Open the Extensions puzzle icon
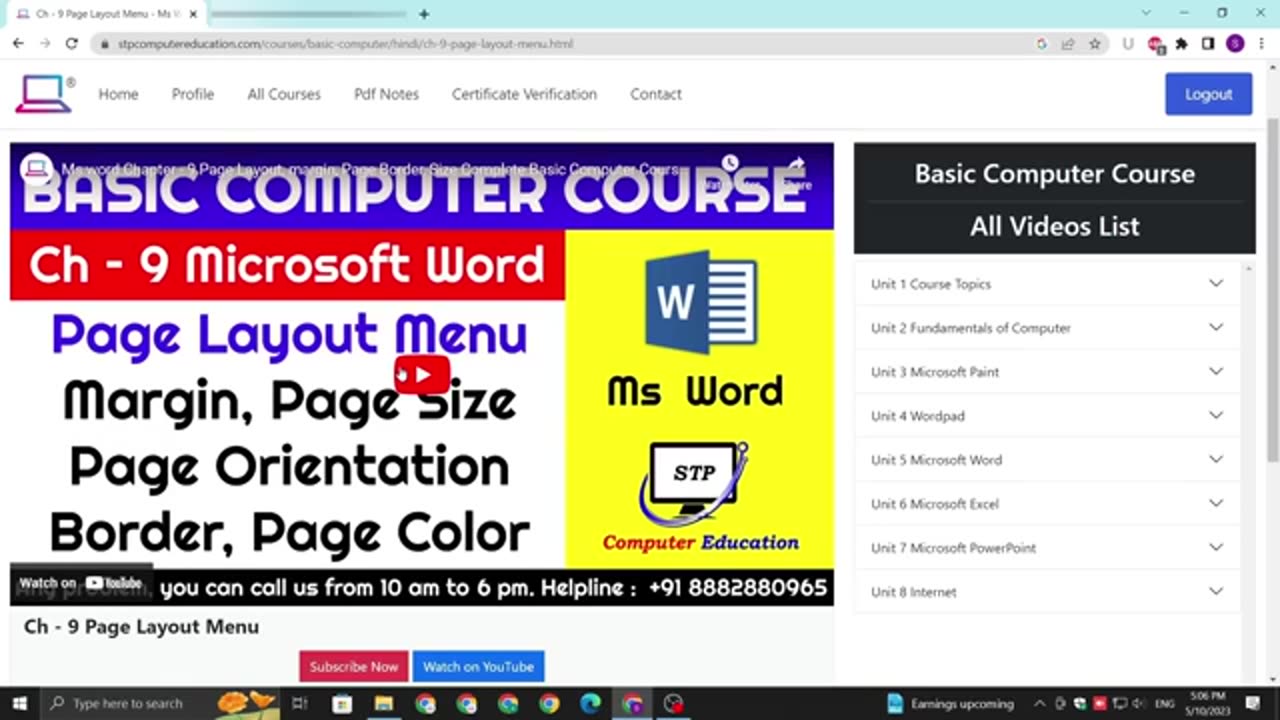Screen dimensions: 1280x720 pyautogui.click(x=1181, y=44)
